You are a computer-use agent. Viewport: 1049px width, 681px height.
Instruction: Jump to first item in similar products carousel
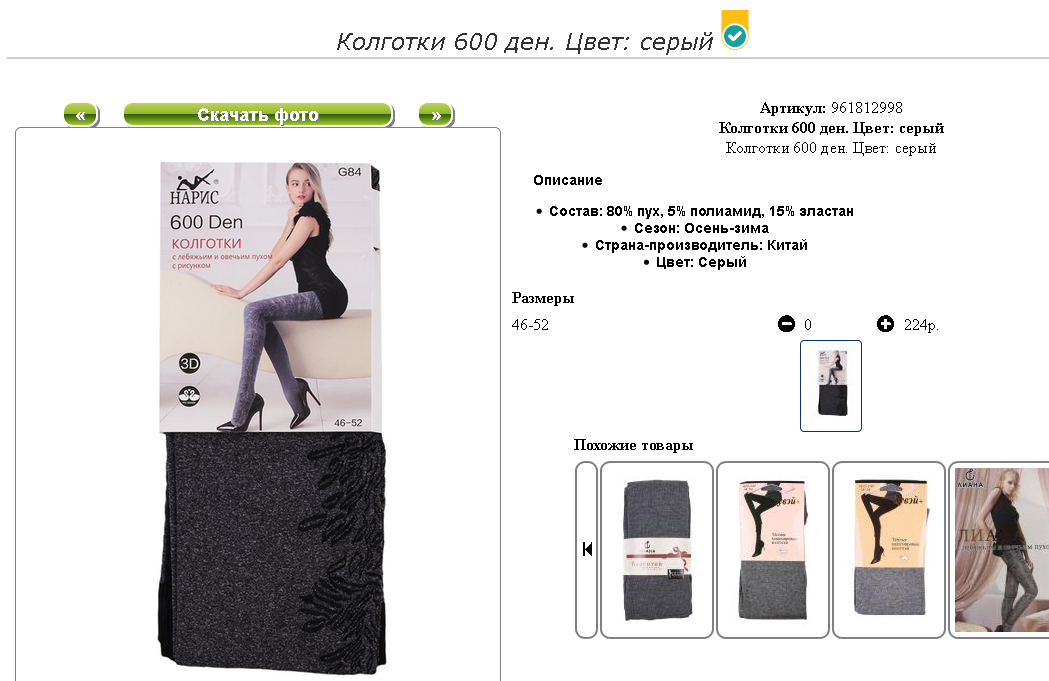click(587, 549)
